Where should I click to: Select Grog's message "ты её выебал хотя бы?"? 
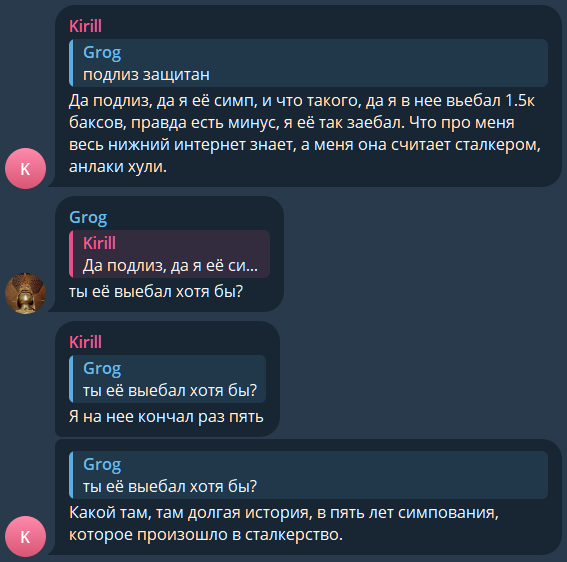click(x=156, y=291)
